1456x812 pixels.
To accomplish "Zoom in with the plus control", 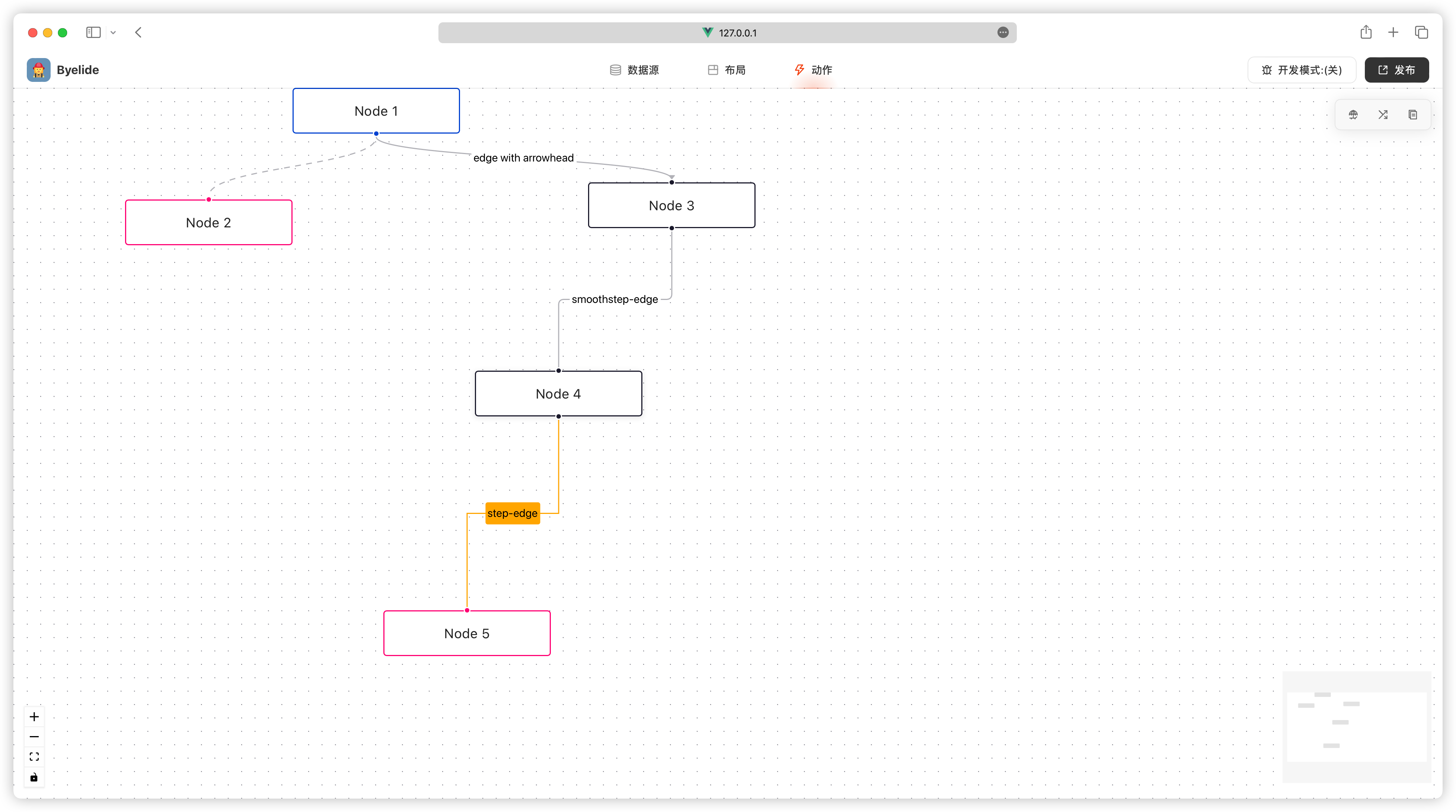I will tap(34, 717).
